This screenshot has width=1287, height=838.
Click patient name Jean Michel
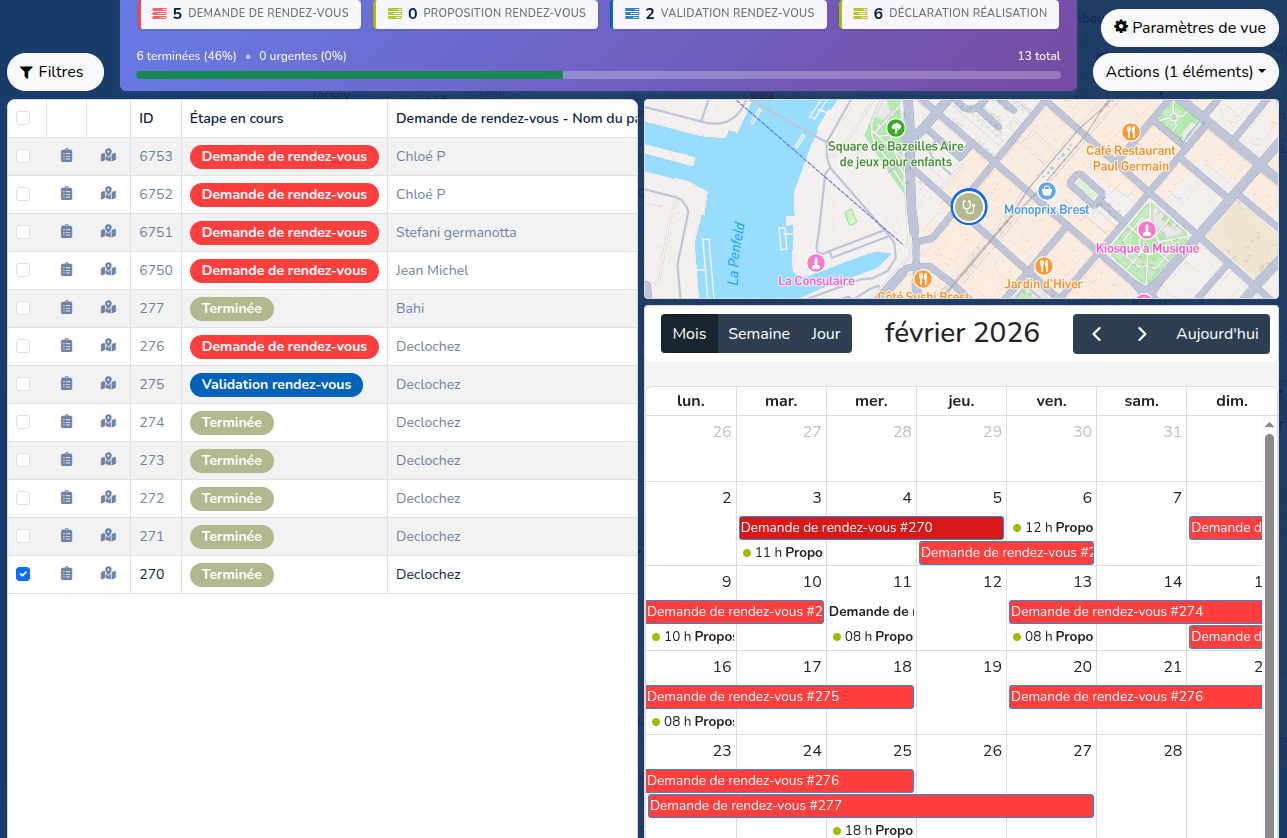point(432,270)
